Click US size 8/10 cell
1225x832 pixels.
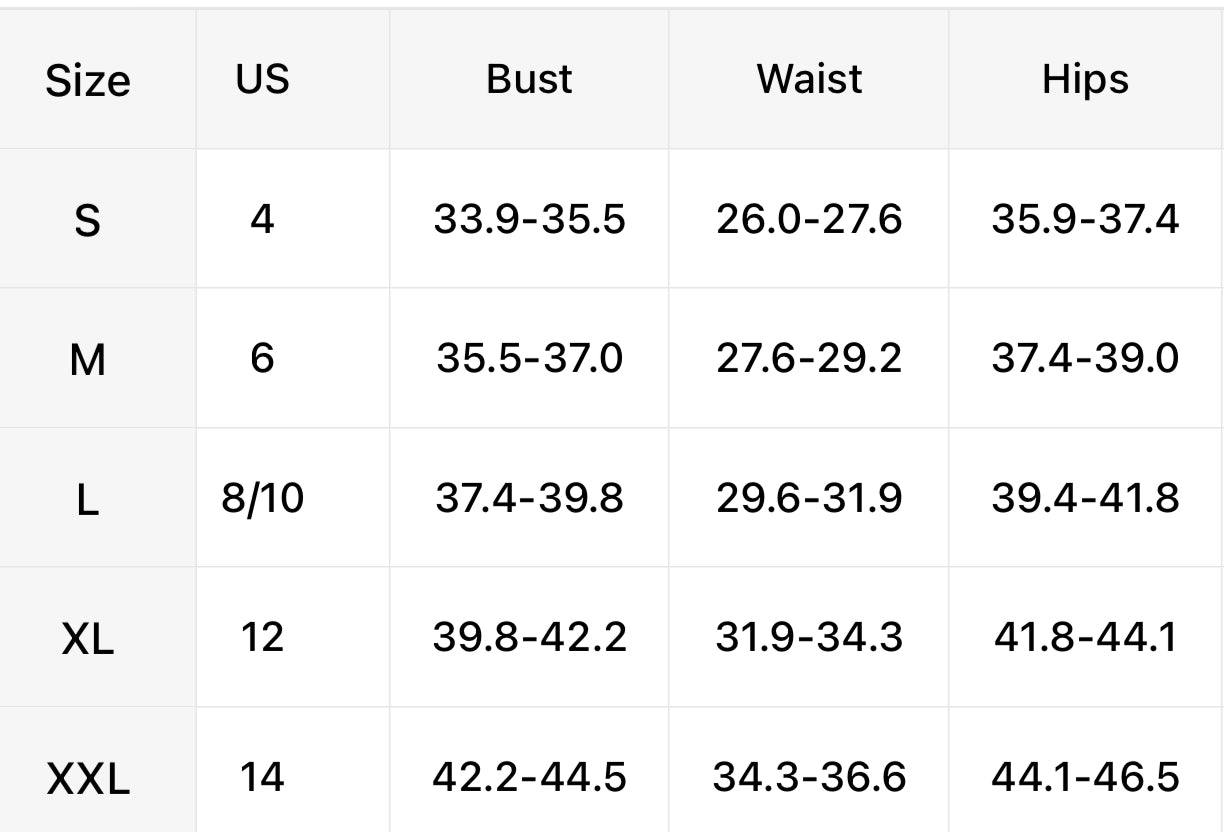pyautogui.click(x=262, y=498)
